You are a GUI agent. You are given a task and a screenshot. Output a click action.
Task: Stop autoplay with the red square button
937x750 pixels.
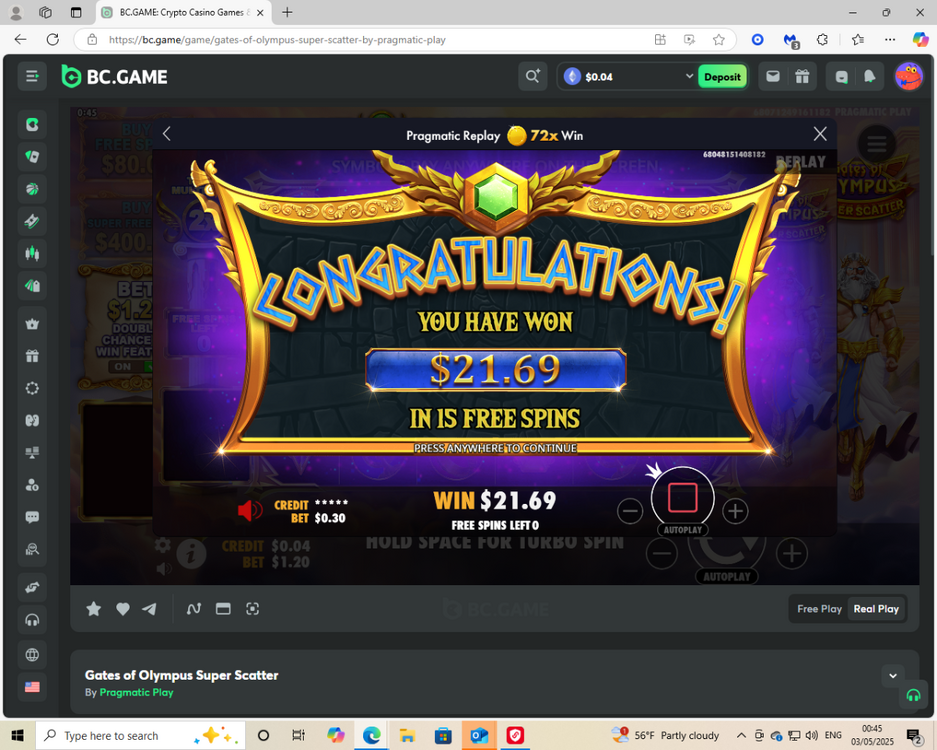point(682,497)
